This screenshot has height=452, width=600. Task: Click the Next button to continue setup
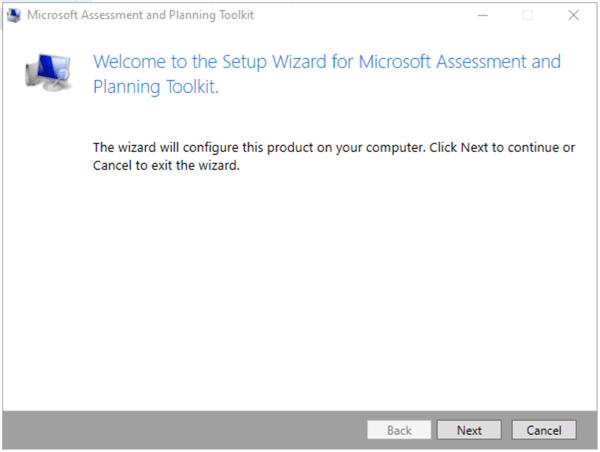click(x=469, y=430)
